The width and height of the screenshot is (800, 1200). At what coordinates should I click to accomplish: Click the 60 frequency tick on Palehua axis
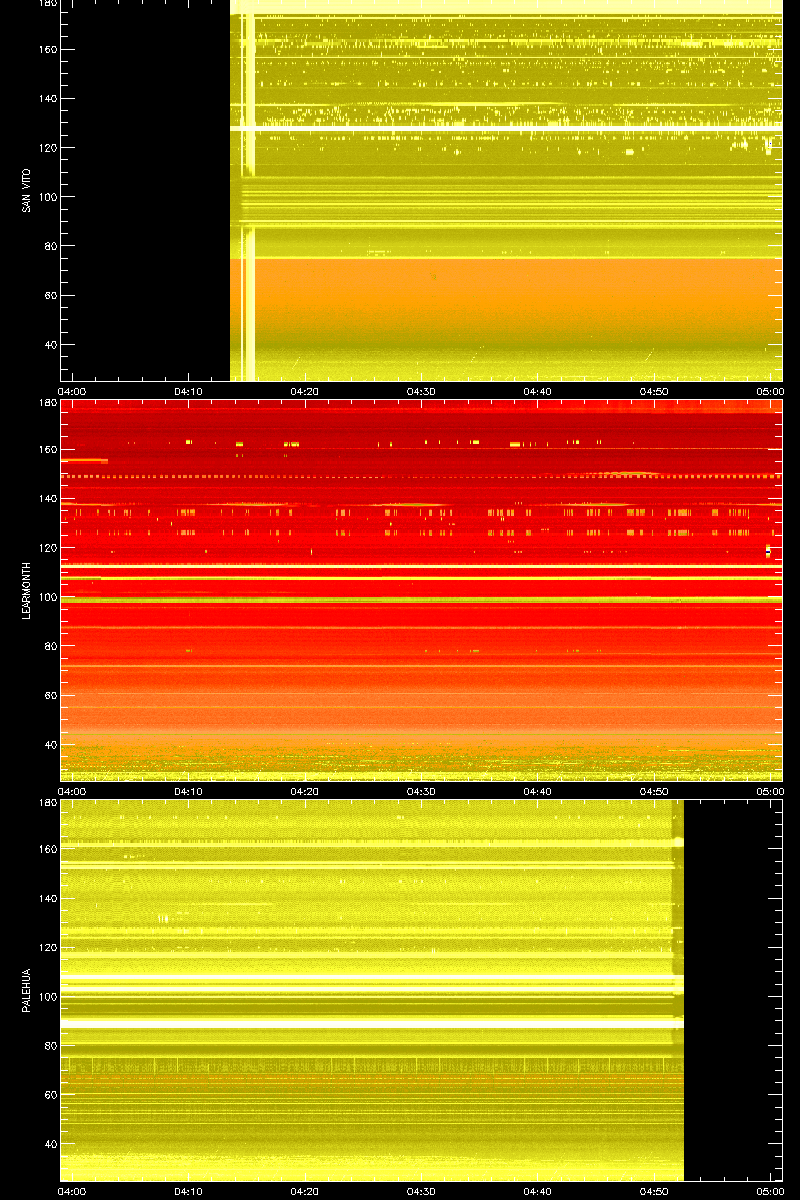[x=50, y=1095]
